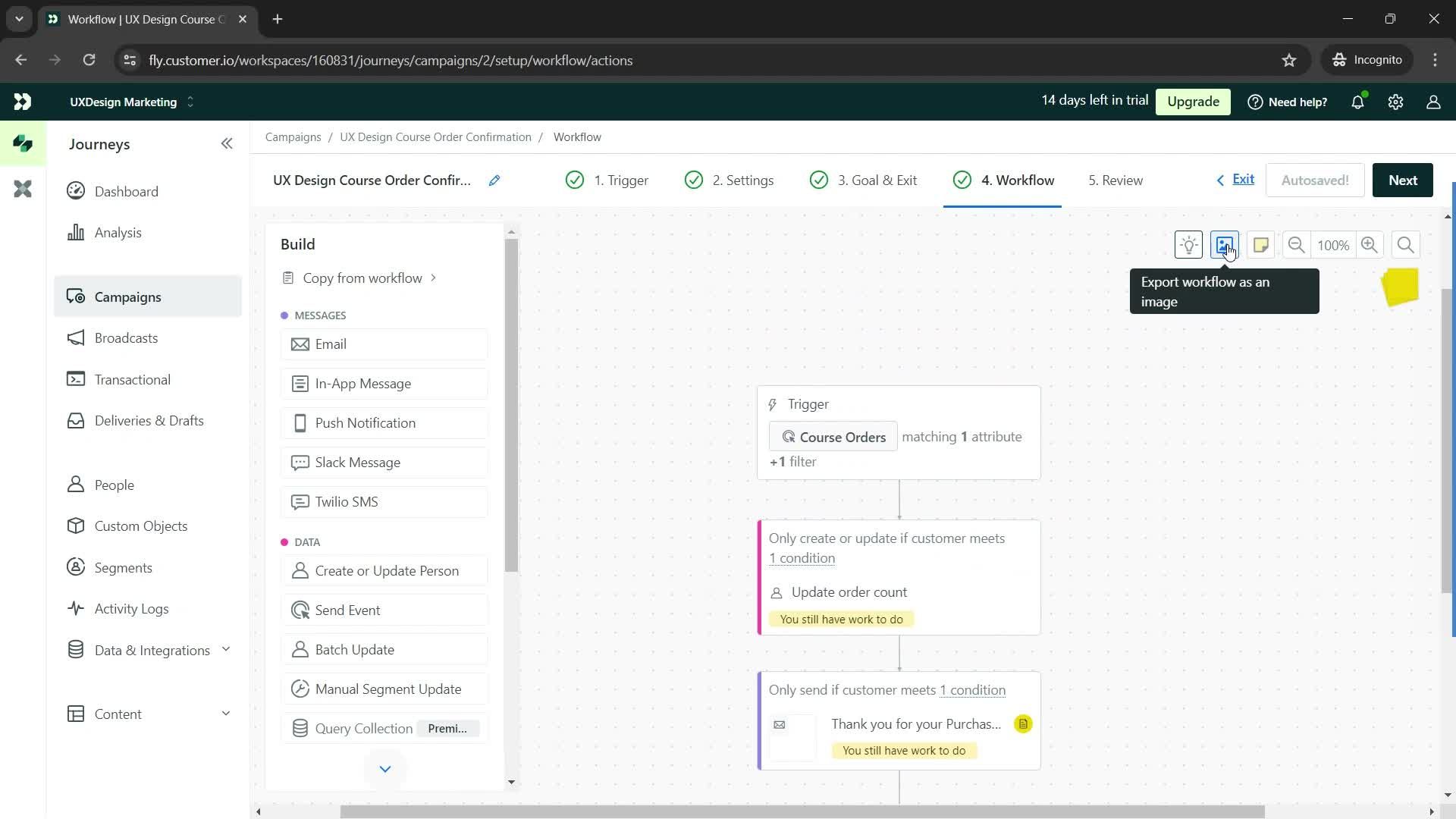Expand the Content section in sidebar
Viewport: 1456px width, 819px height.
point(225,714)
